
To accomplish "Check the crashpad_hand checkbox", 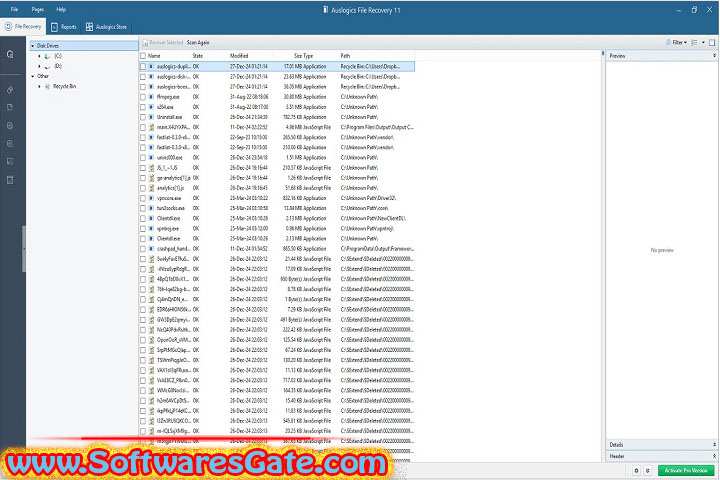I will click(x=143, y=248).
